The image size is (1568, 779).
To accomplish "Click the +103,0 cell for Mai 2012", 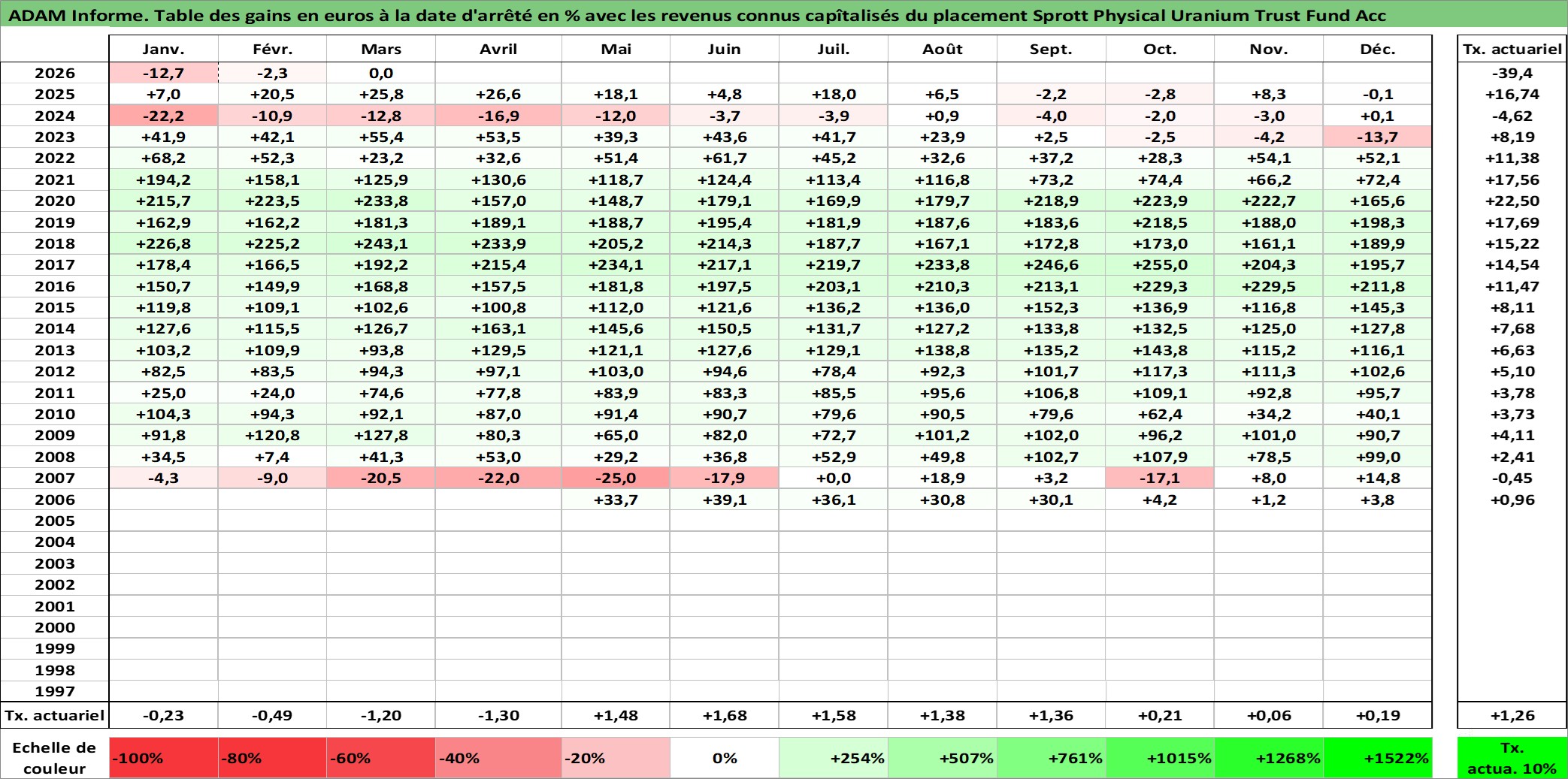I will [616, 371].
